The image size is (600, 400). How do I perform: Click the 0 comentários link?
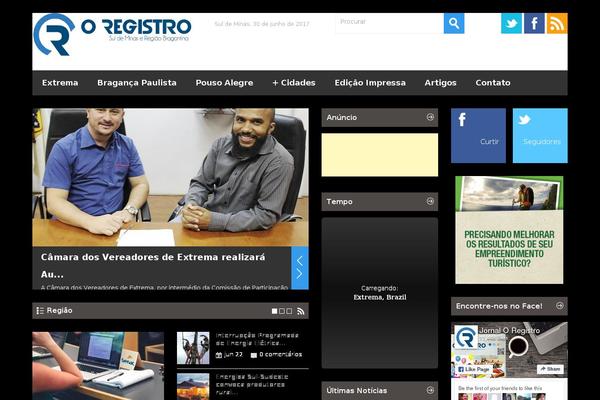coord(280,355)
